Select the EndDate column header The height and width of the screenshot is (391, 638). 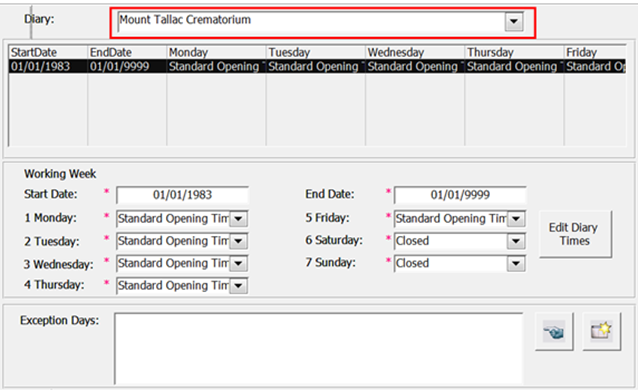point(127,52)
